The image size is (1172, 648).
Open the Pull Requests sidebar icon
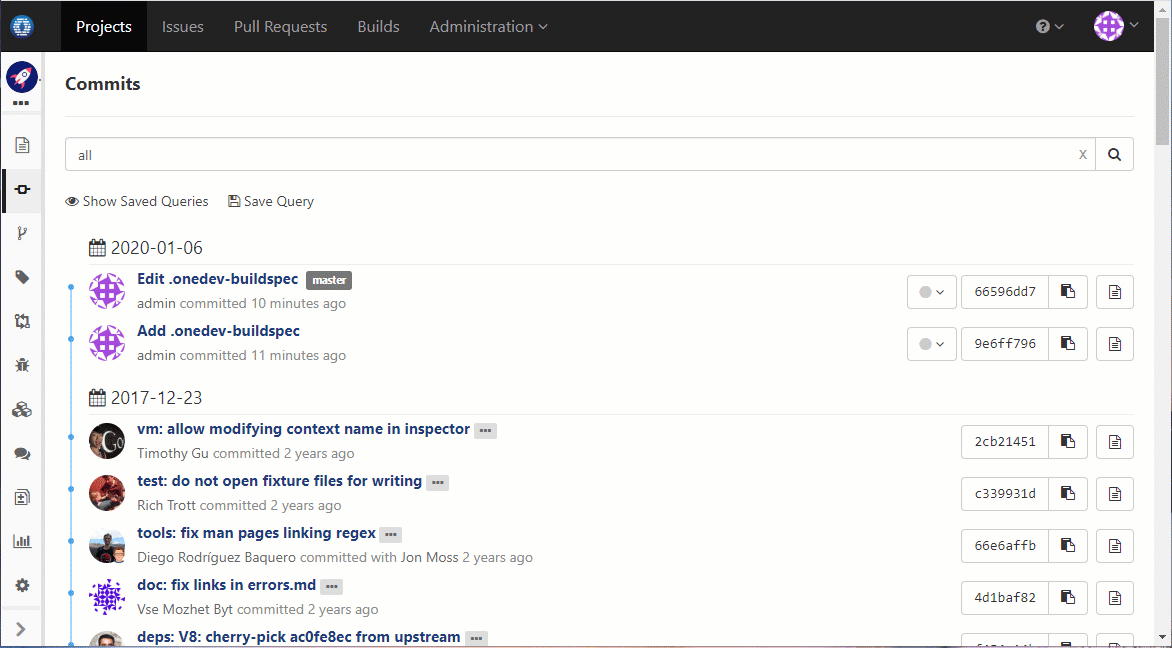(22, 321)
